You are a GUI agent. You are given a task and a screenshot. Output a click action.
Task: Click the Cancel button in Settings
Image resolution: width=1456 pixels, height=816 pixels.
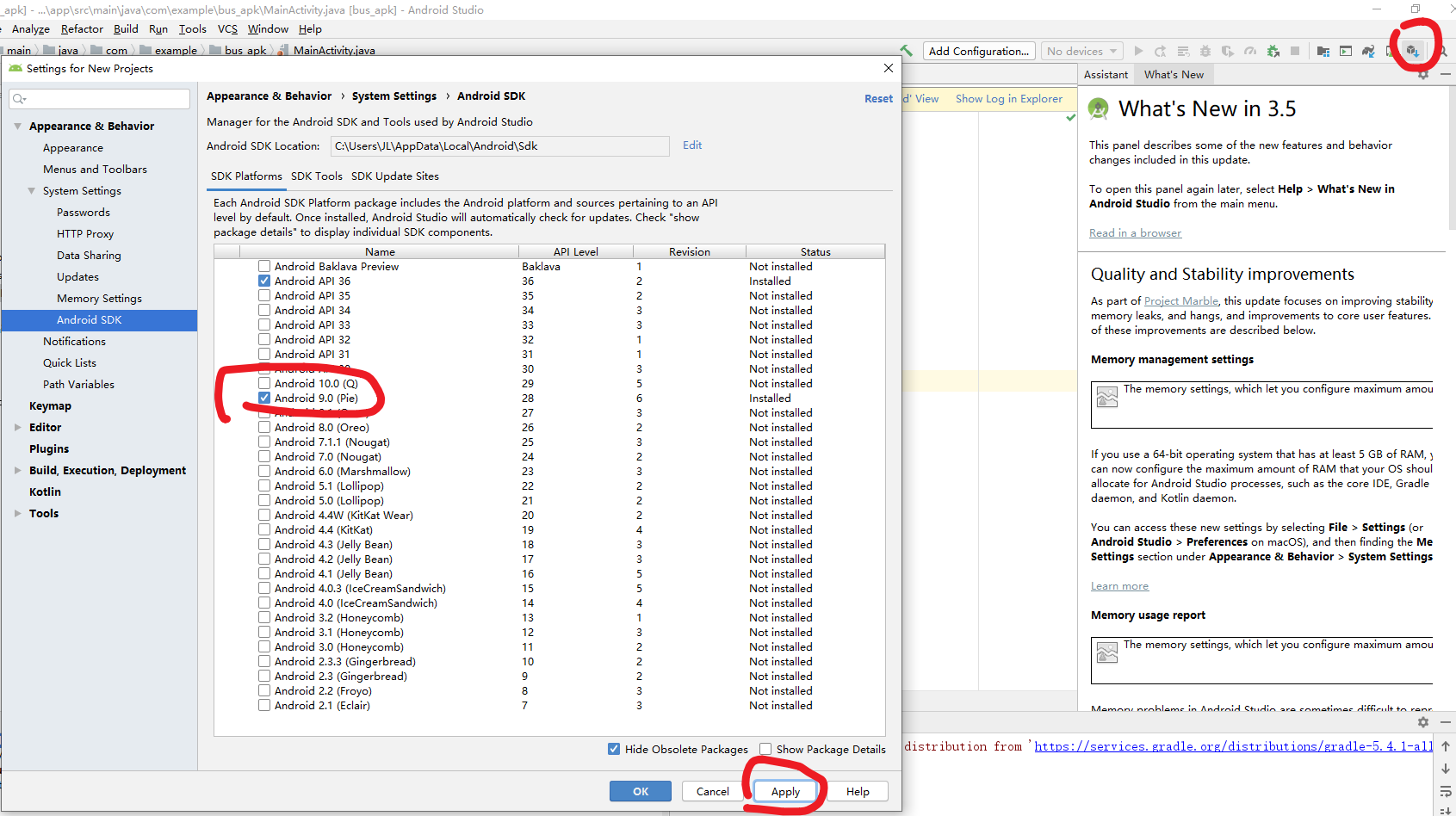coord(713,791)
